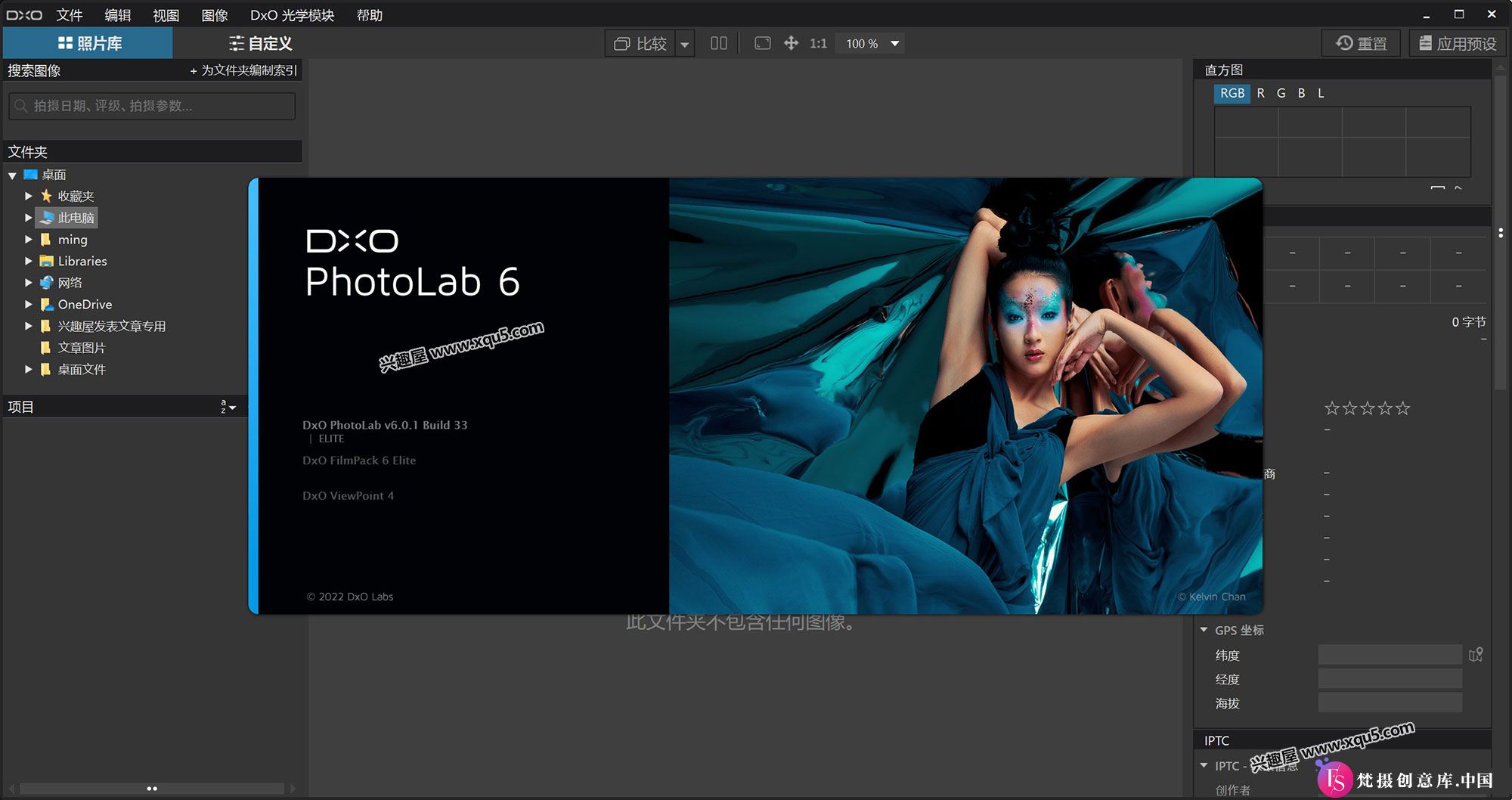Image resolution: width=1512 pixels, height=800 pixels.
Task: Select the L luminance histogram channel
Action: click(x=1321, y=93)
